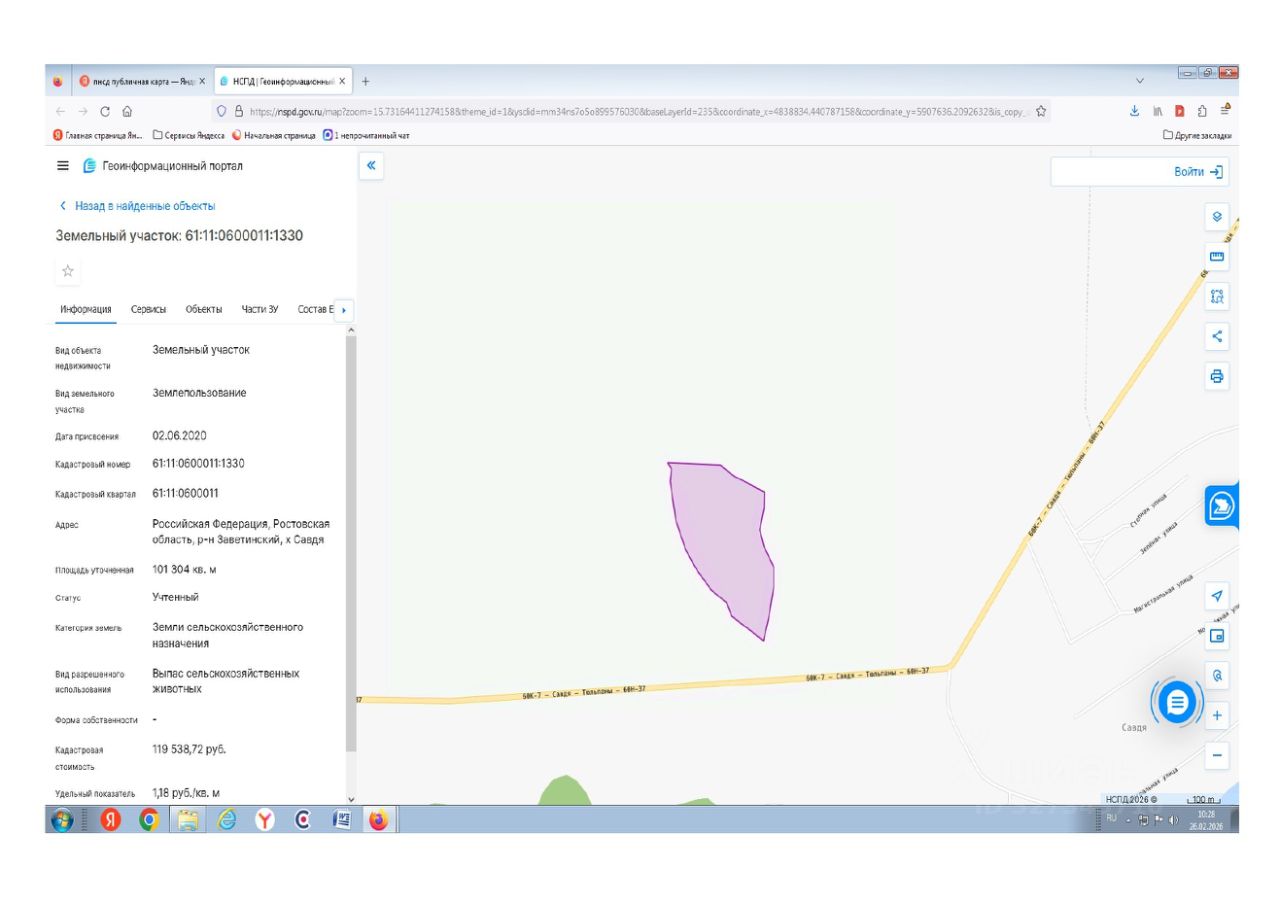Click the date value 02.06.2020
1280x904 pixels.
180,436
